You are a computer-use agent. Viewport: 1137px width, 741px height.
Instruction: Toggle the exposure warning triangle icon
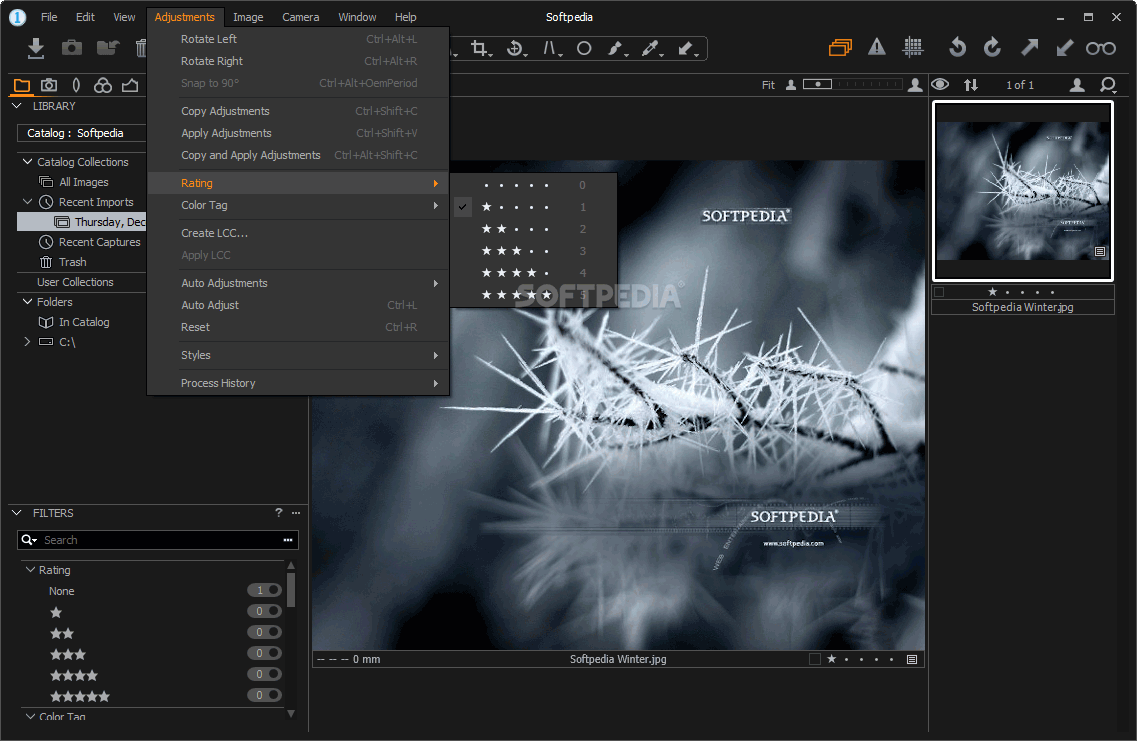pyautogui.click(x=877, y=48)
